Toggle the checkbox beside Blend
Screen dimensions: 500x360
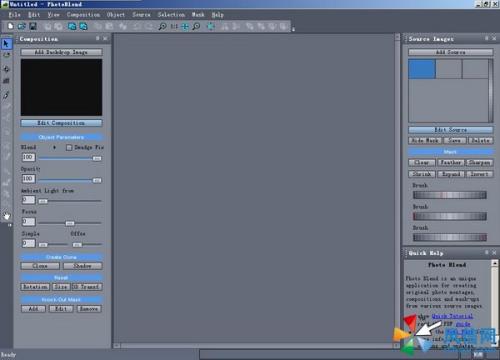69,147
